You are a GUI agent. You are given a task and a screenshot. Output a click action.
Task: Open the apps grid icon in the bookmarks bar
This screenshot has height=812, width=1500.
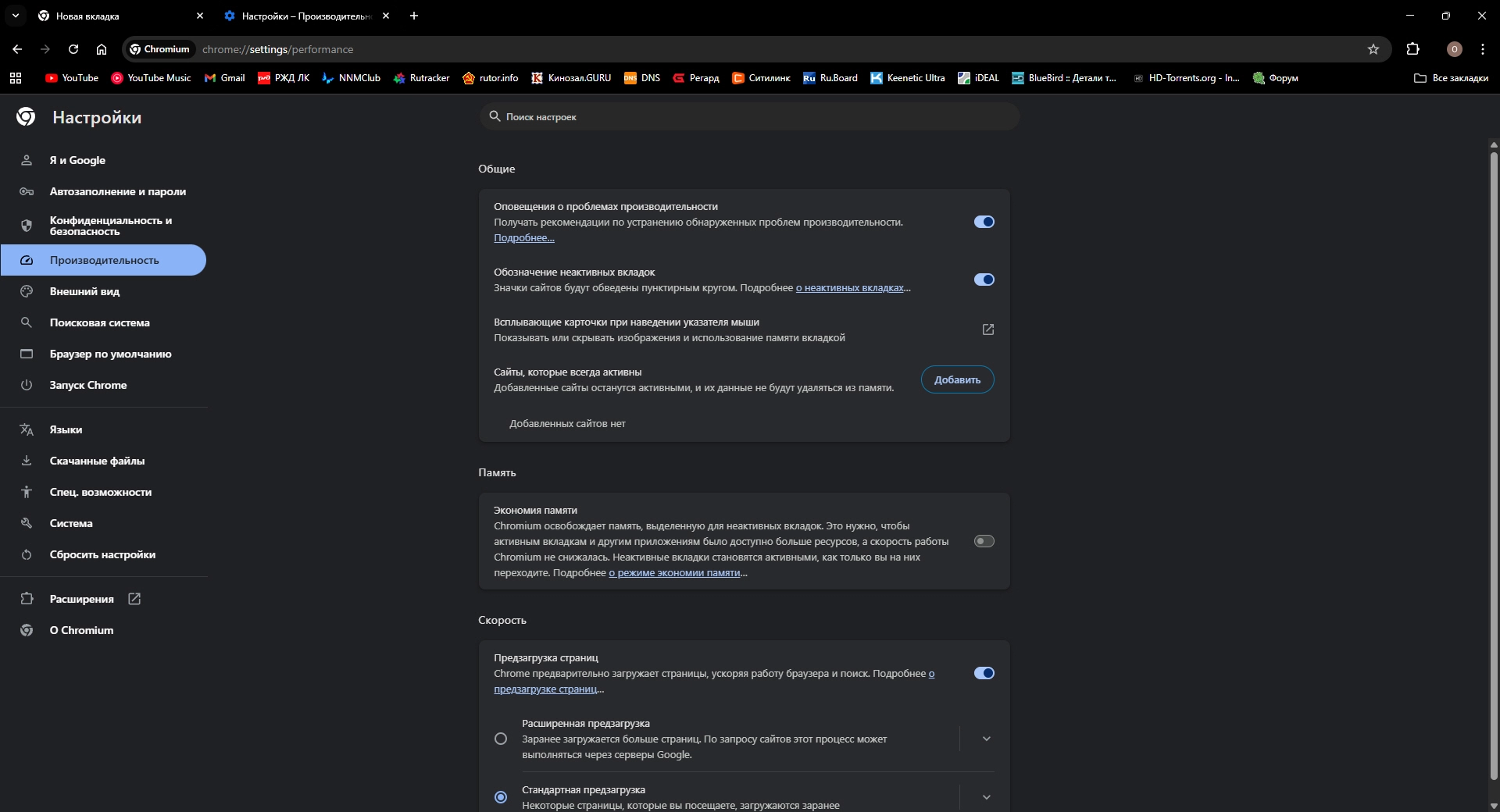[x=16, y=78]
